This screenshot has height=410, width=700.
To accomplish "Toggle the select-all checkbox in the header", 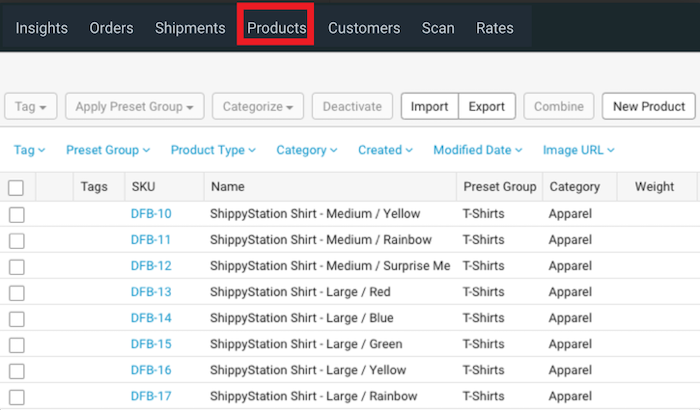I will 16,188.
